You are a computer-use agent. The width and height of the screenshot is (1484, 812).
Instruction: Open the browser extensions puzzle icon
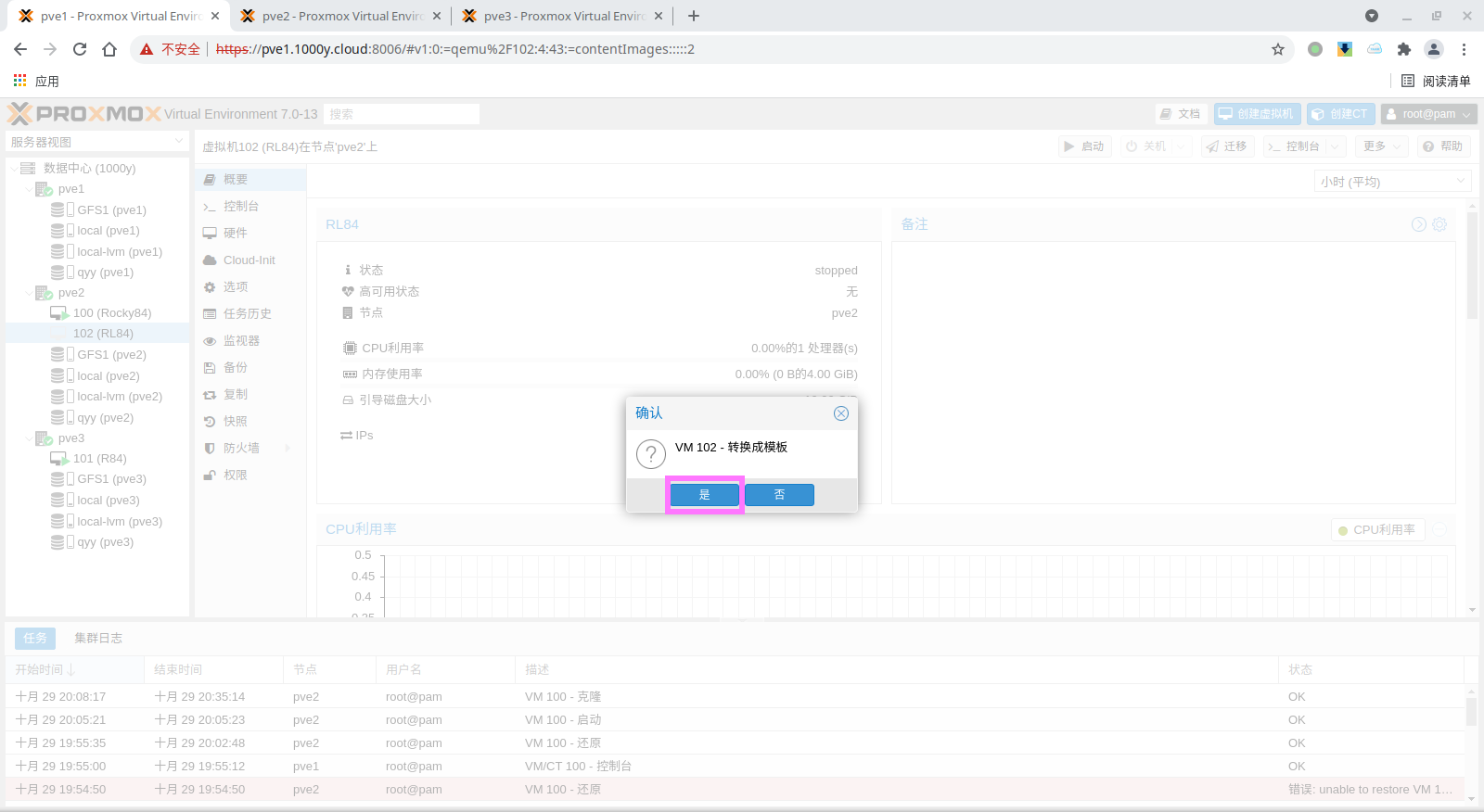pyautogui.click(x=1403, y=49)
